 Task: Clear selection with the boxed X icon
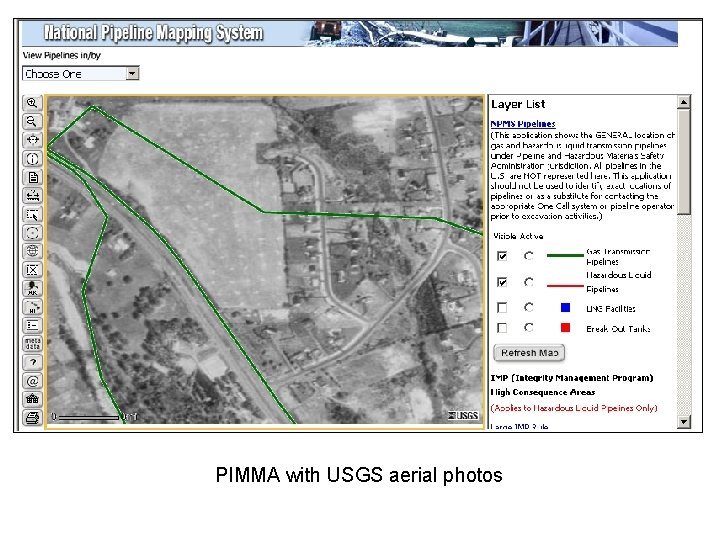pos(32,270)
